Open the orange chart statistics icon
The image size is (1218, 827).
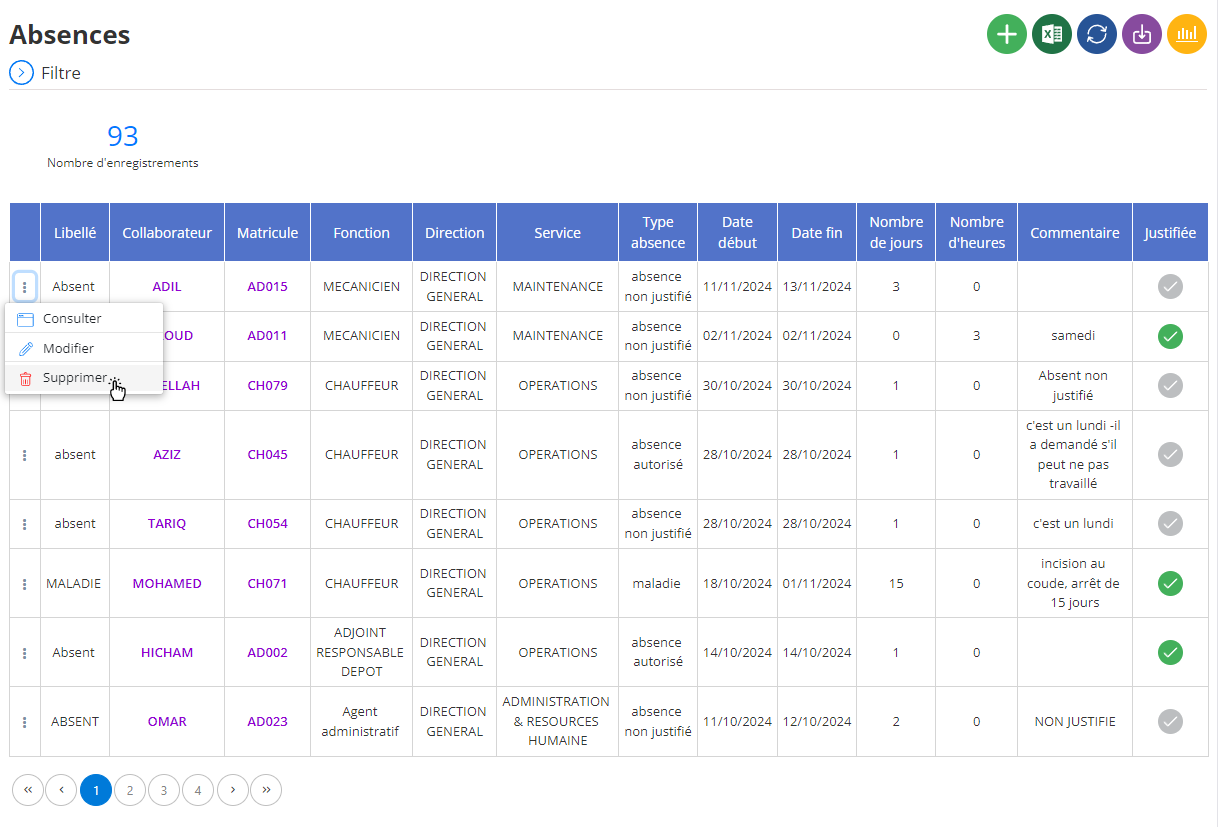(1187, 34)
